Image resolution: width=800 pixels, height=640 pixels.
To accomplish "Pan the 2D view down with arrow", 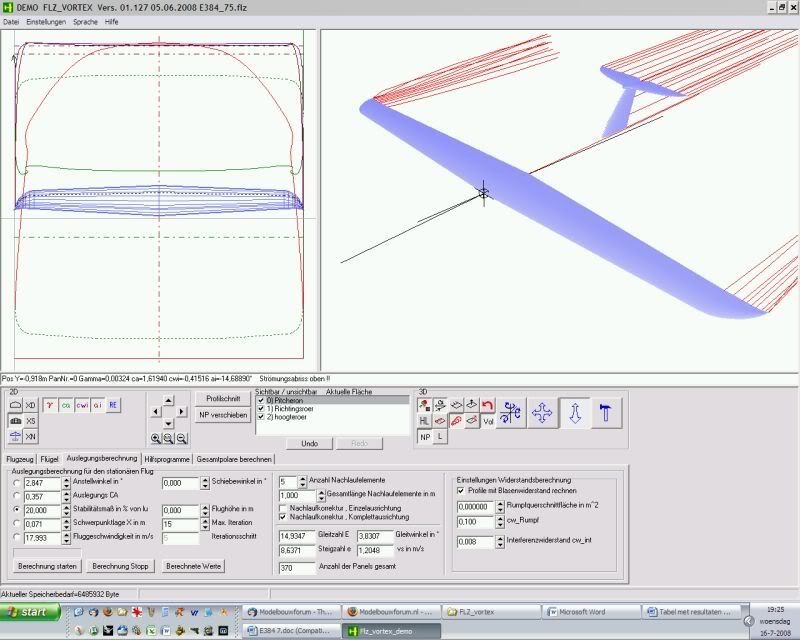I will point(168,423).
